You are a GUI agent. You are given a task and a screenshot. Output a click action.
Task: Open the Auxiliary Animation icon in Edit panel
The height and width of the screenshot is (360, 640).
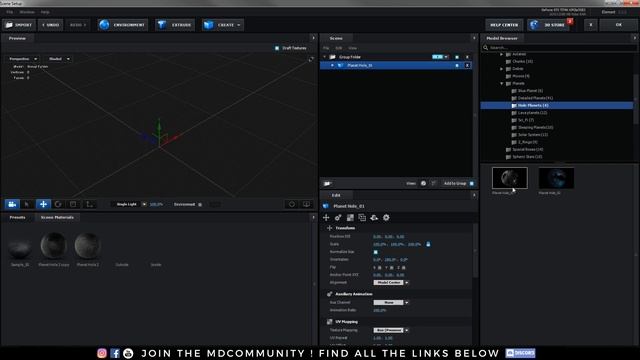[x=338, y=218]
